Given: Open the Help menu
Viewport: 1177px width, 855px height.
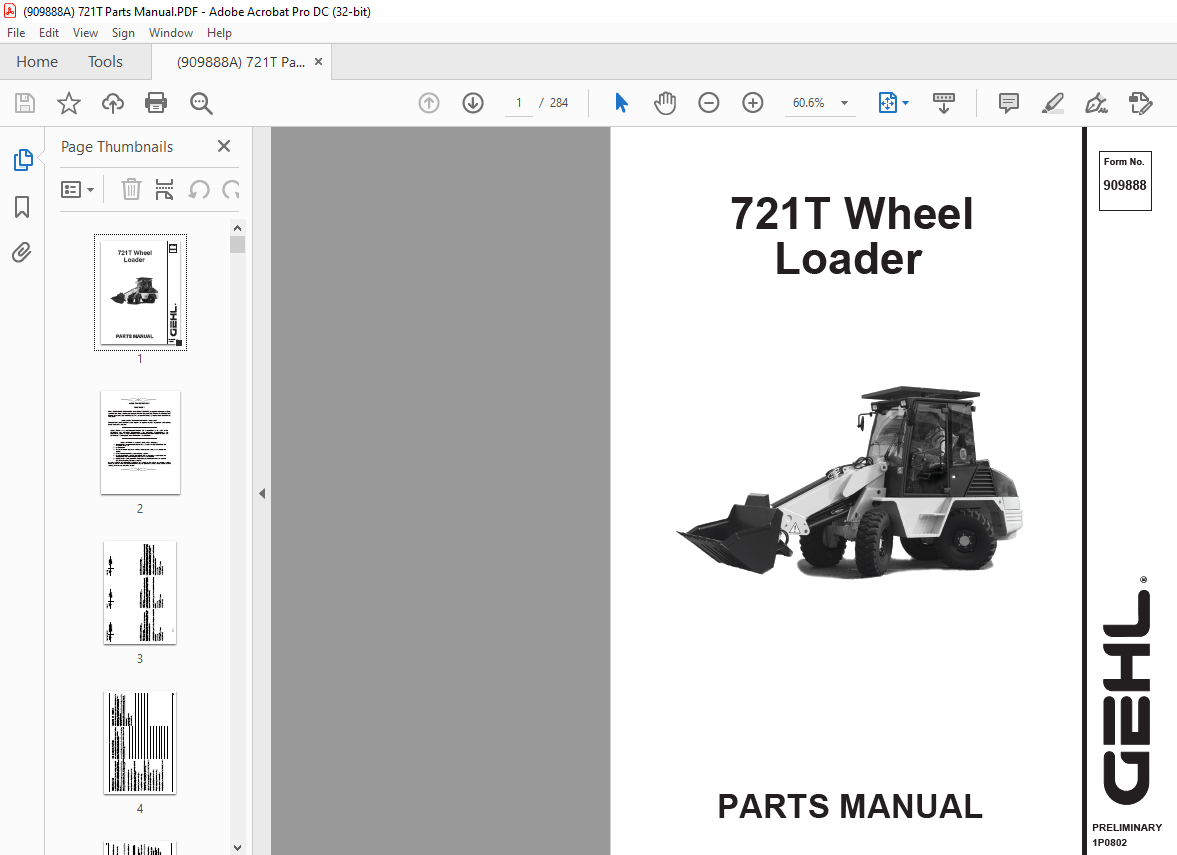Looking at the screenshot, I should (219, 33).
